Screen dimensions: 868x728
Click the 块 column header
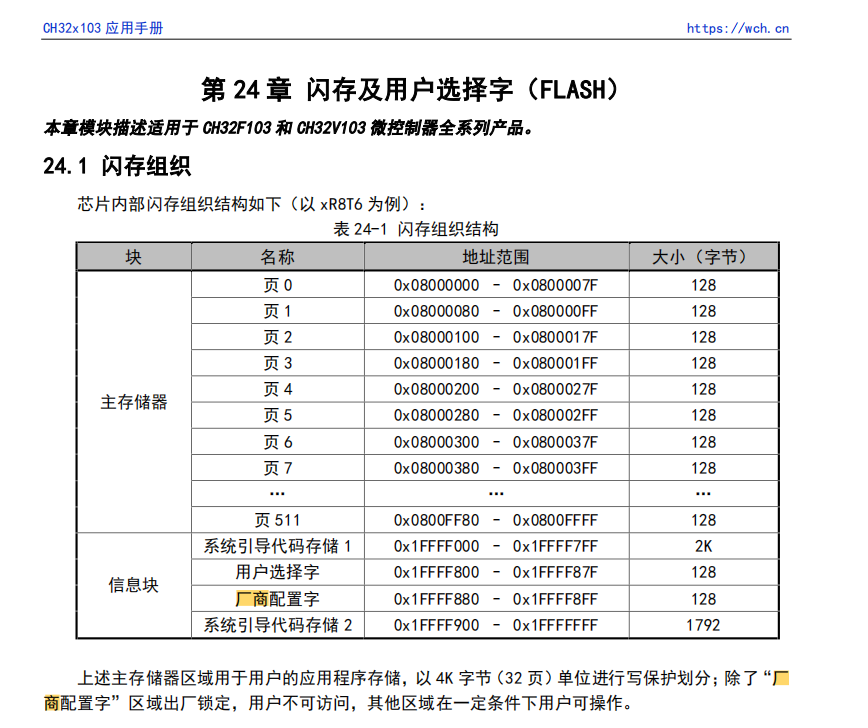(x=134, y=257)
